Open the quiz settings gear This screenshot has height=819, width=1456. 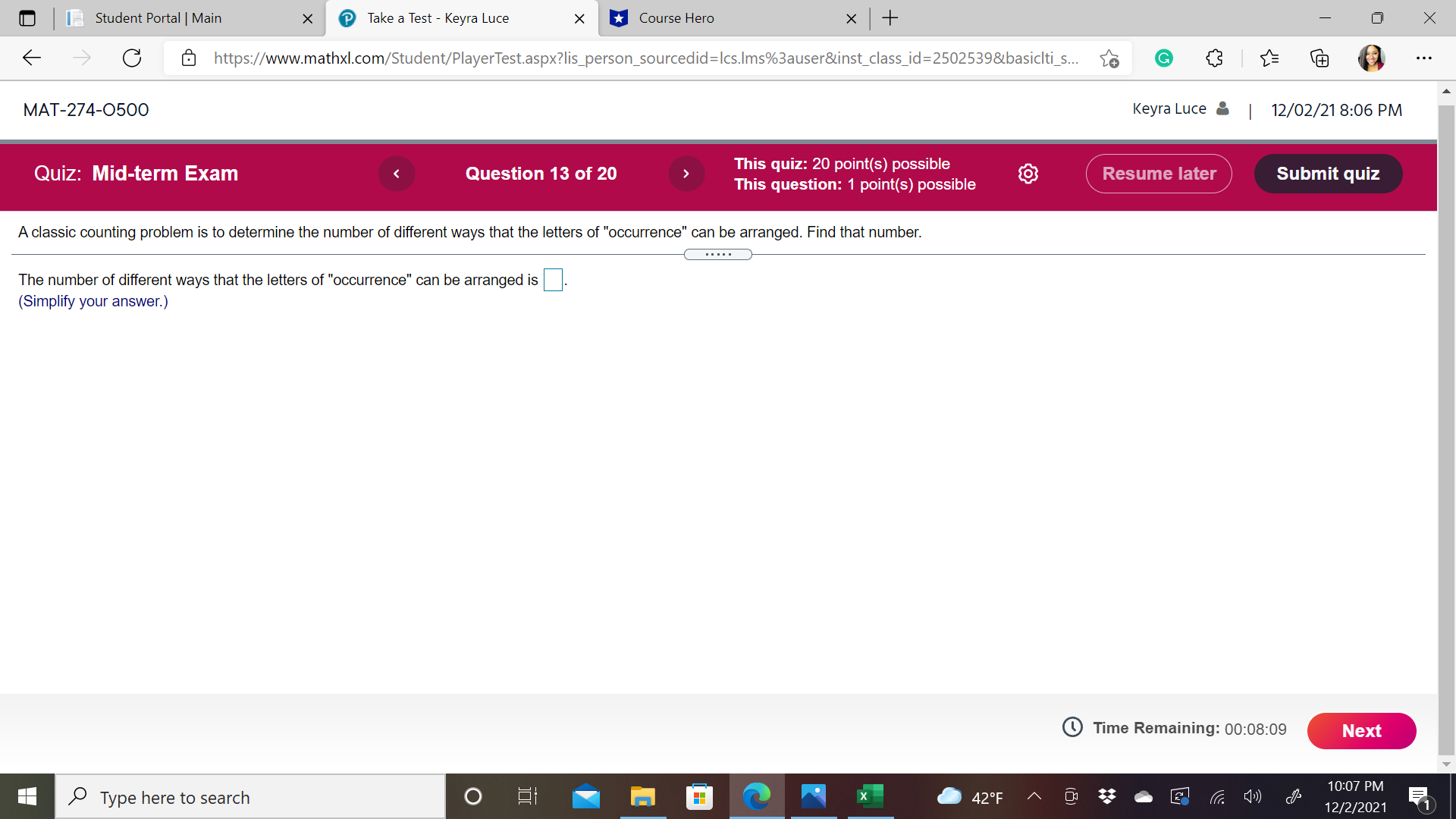[1028, 174]
